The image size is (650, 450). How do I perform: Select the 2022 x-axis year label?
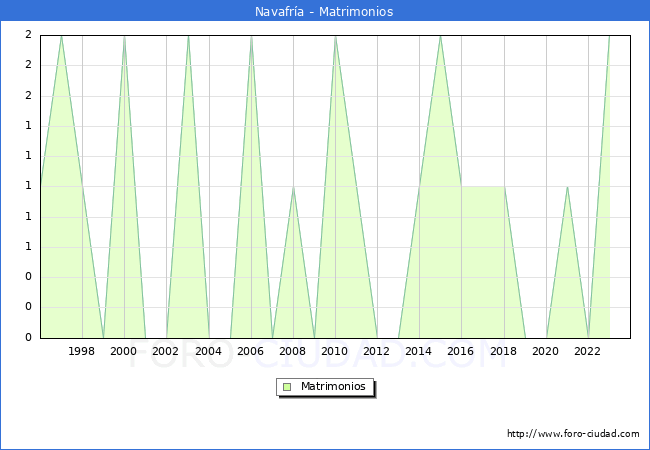click(x=587, y=351)
